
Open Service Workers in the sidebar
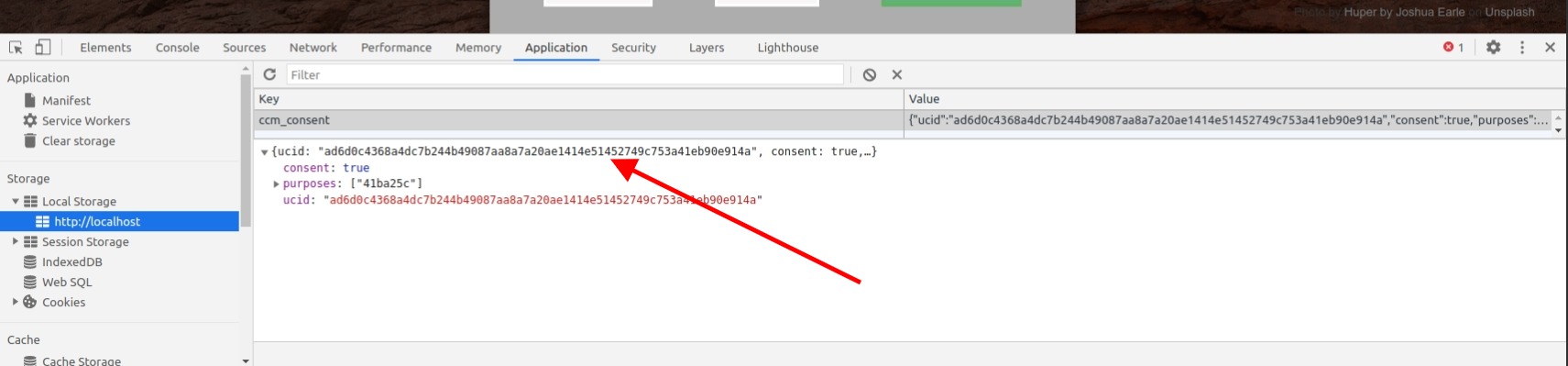click(x=85, y=120)
